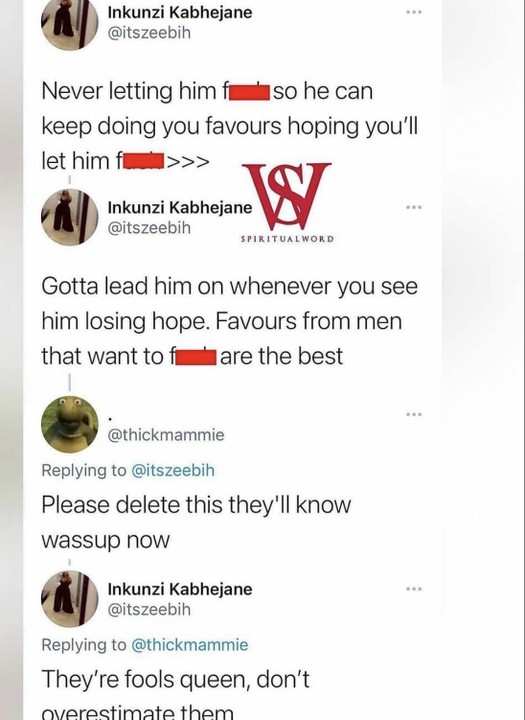
Task: Open more options on @thickmammie reply
Action: [414, 415]
